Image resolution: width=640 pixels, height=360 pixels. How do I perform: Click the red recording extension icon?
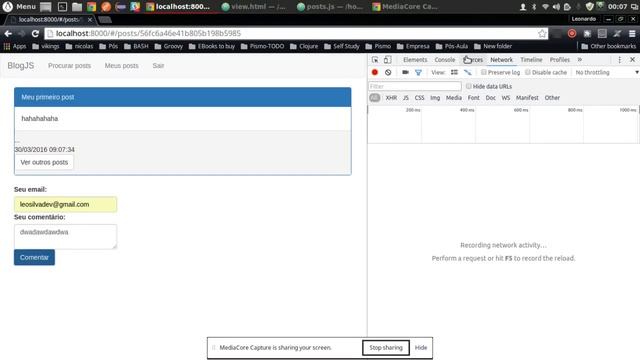[x=572, y=33]
